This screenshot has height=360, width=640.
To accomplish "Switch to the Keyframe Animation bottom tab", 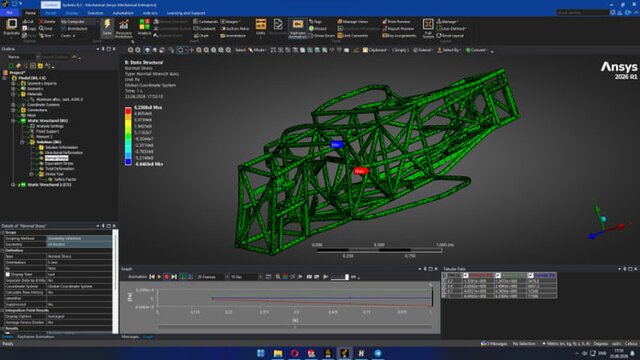I will [36, 337].
